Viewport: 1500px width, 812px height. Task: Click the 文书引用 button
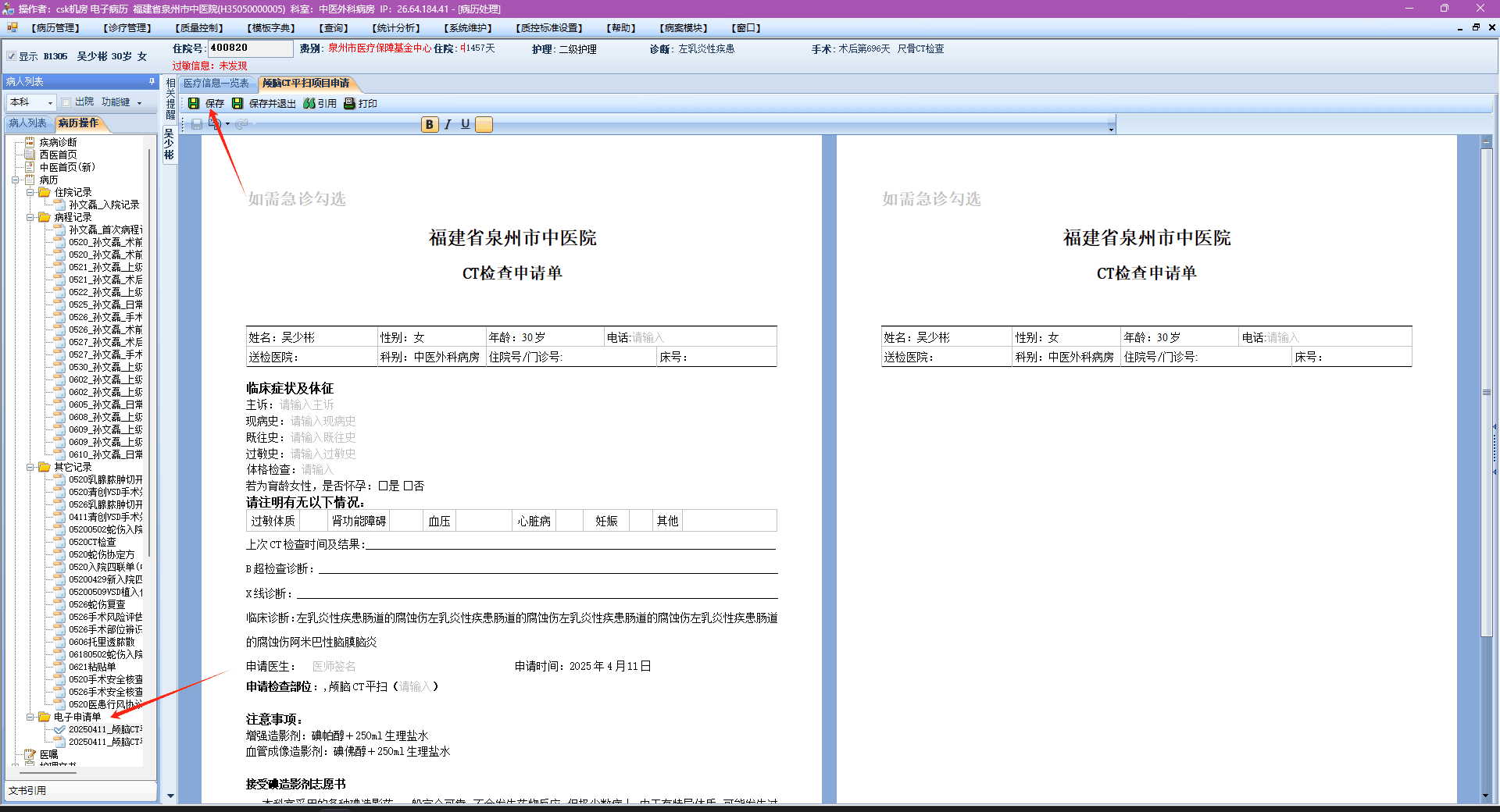coord(81,790)
